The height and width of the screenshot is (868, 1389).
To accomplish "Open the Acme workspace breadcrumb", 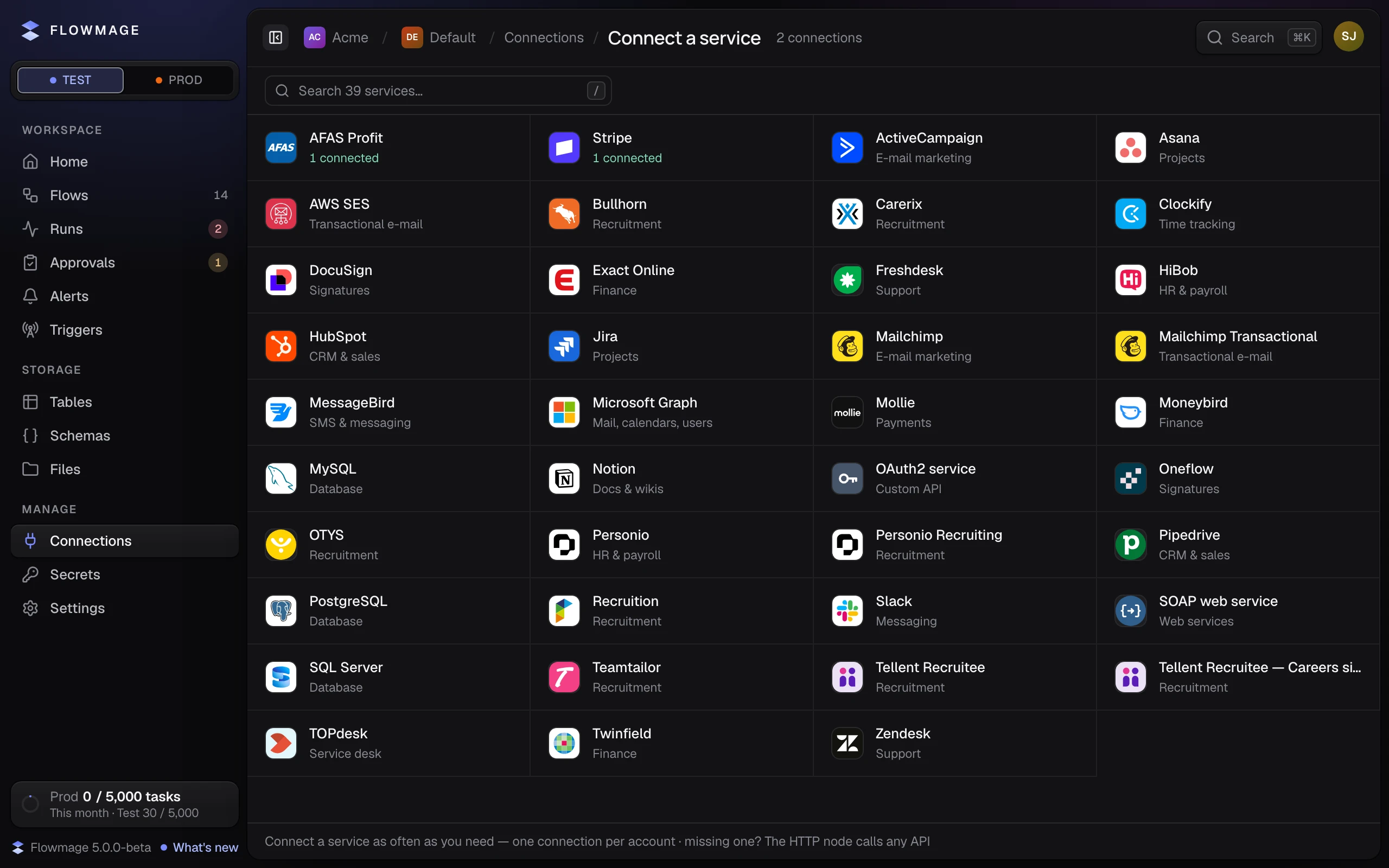I will tap(336, 37).
